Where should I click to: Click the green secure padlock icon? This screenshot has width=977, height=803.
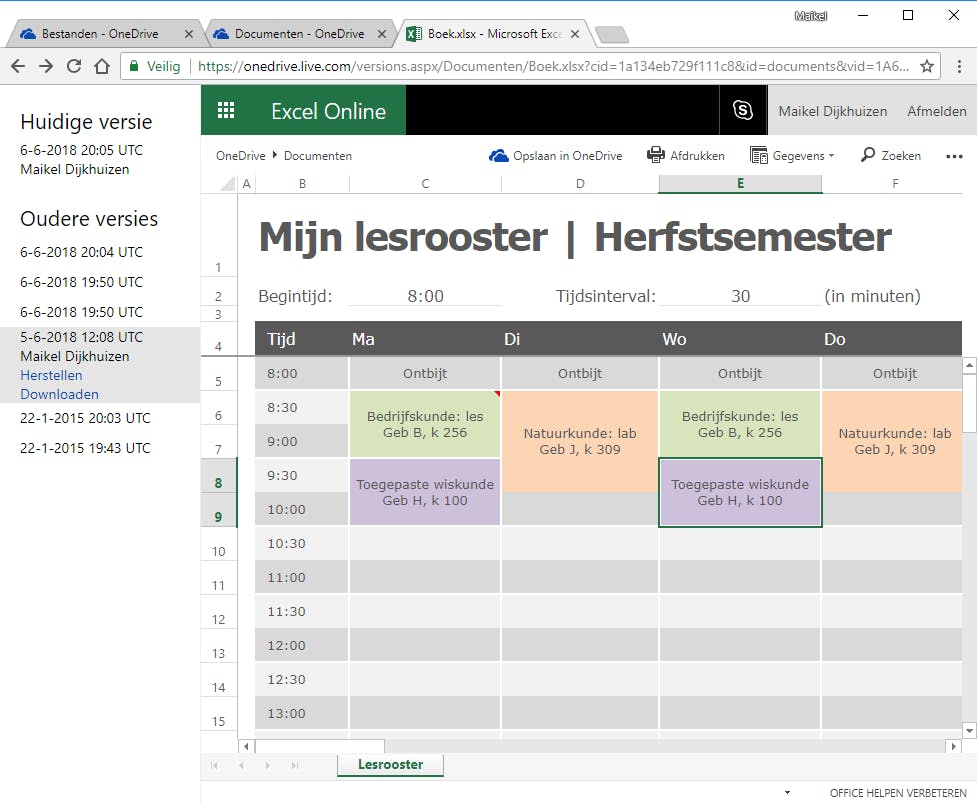133,66
